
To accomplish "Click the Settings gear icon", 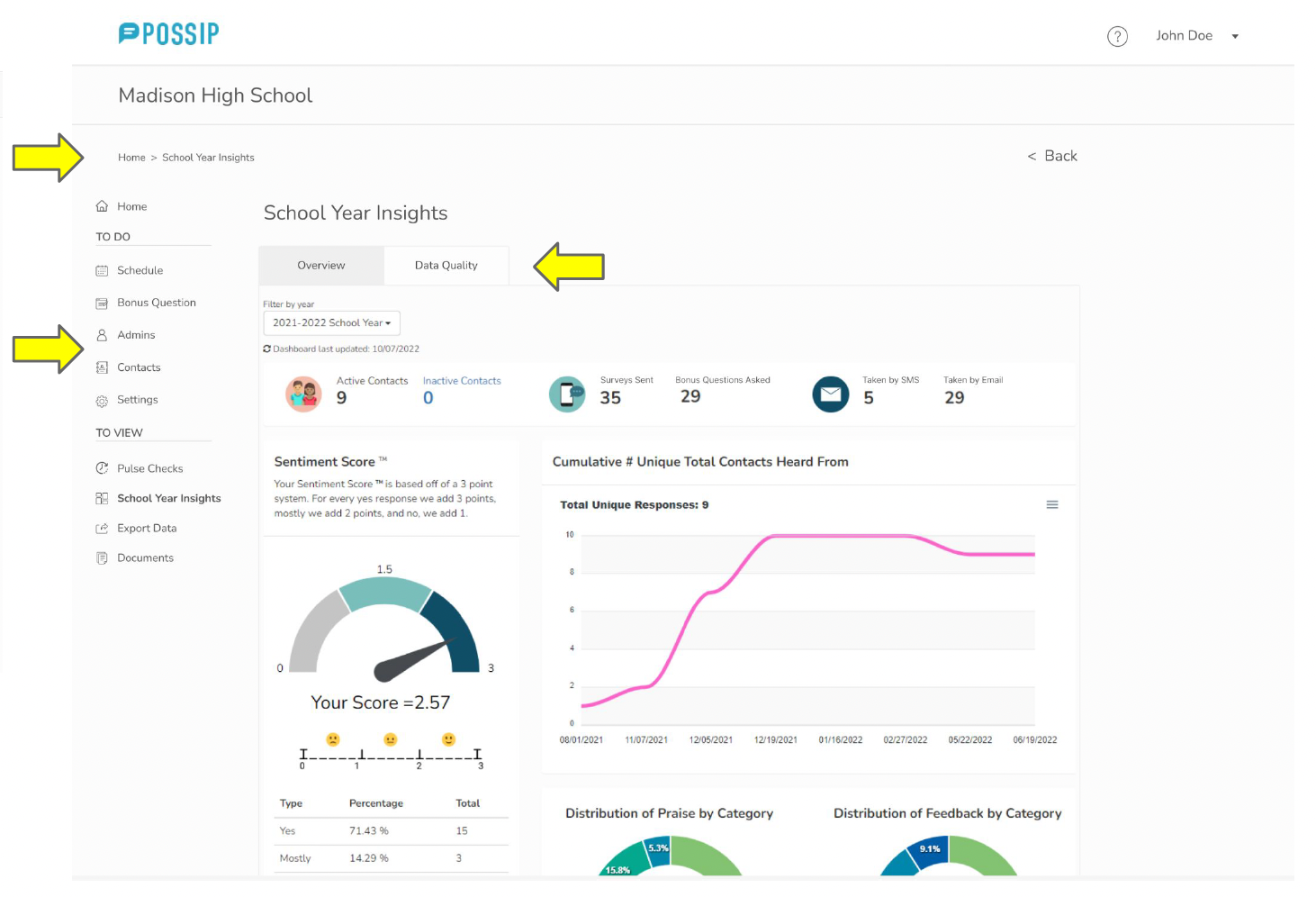I will 102,401.
